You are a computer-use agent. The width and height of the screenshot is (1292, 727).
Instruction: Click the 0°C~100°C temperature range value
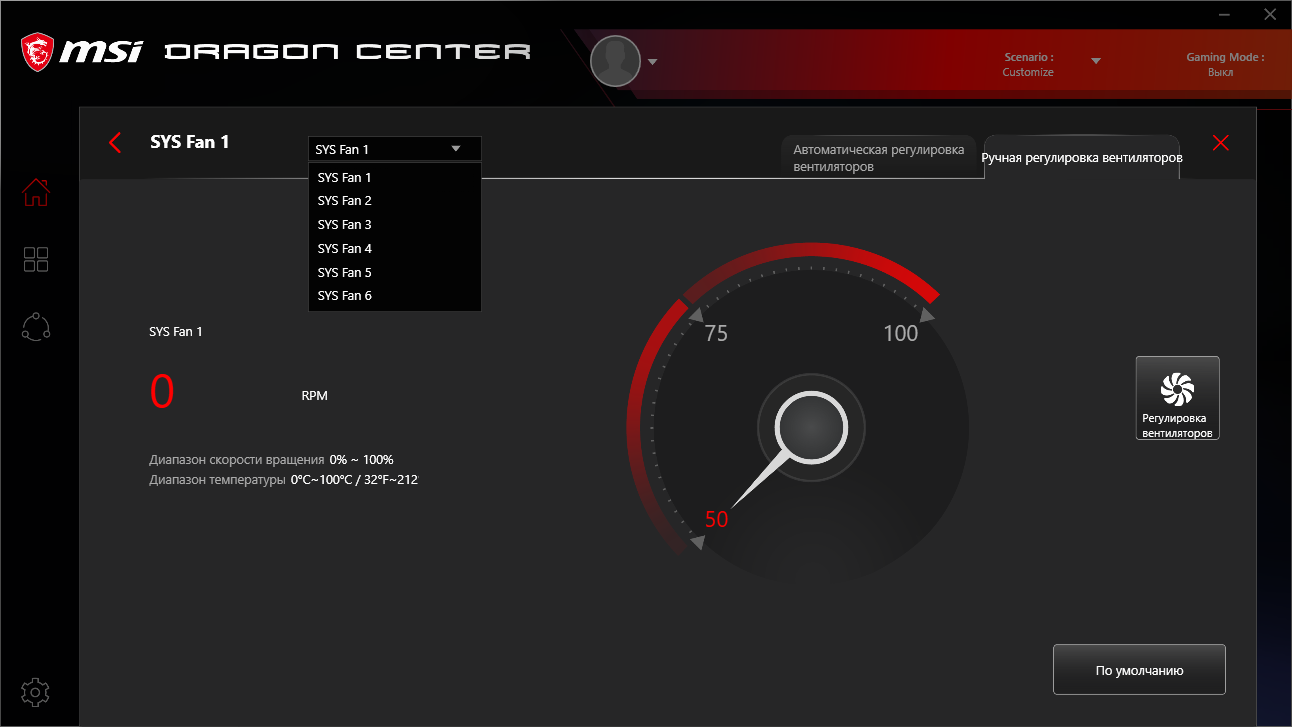(x=354, y=480)
